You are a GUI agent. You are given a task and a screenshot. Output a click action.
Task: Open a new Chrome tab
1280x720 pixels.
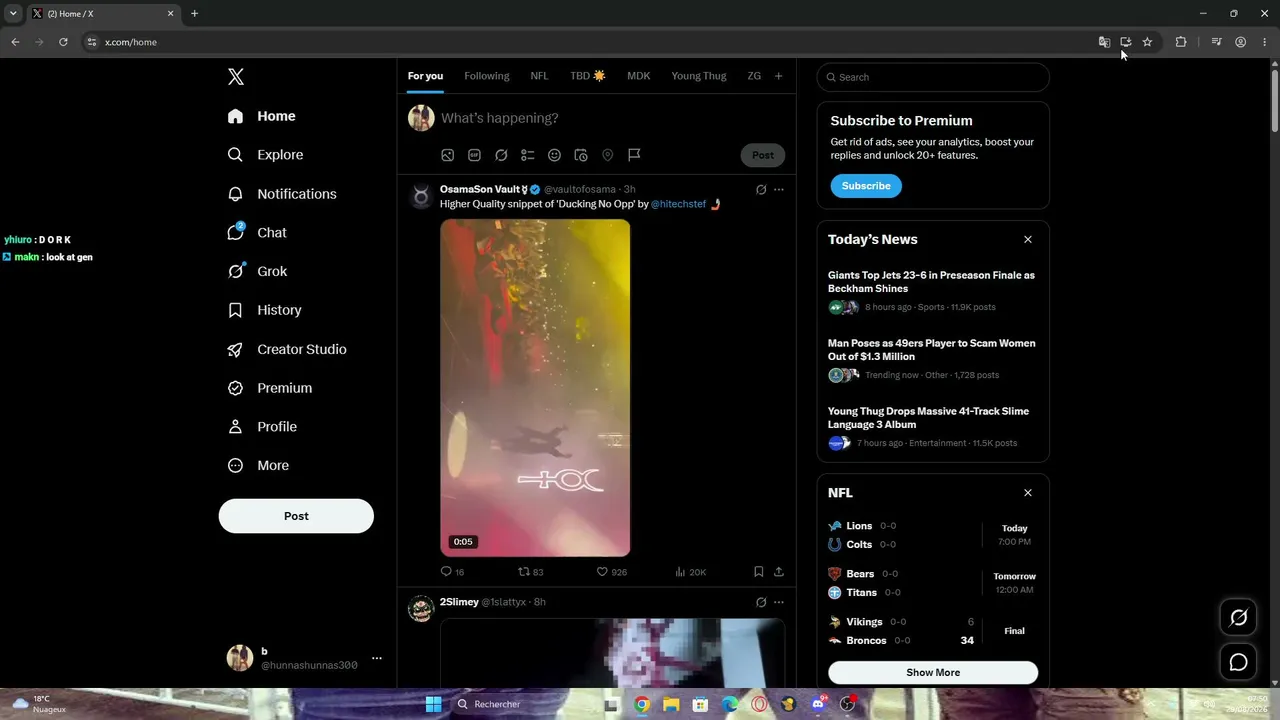(x=194, y=14)
